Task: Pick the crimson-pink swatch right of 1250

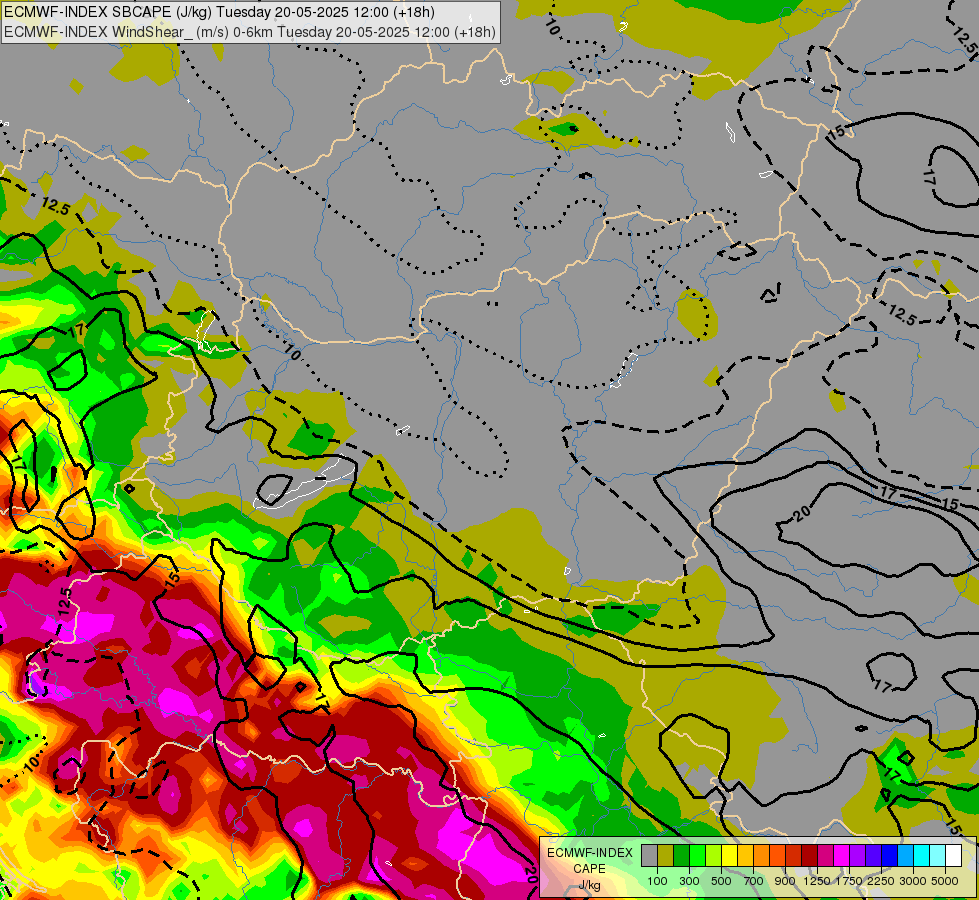Action: tap(825, 856)
